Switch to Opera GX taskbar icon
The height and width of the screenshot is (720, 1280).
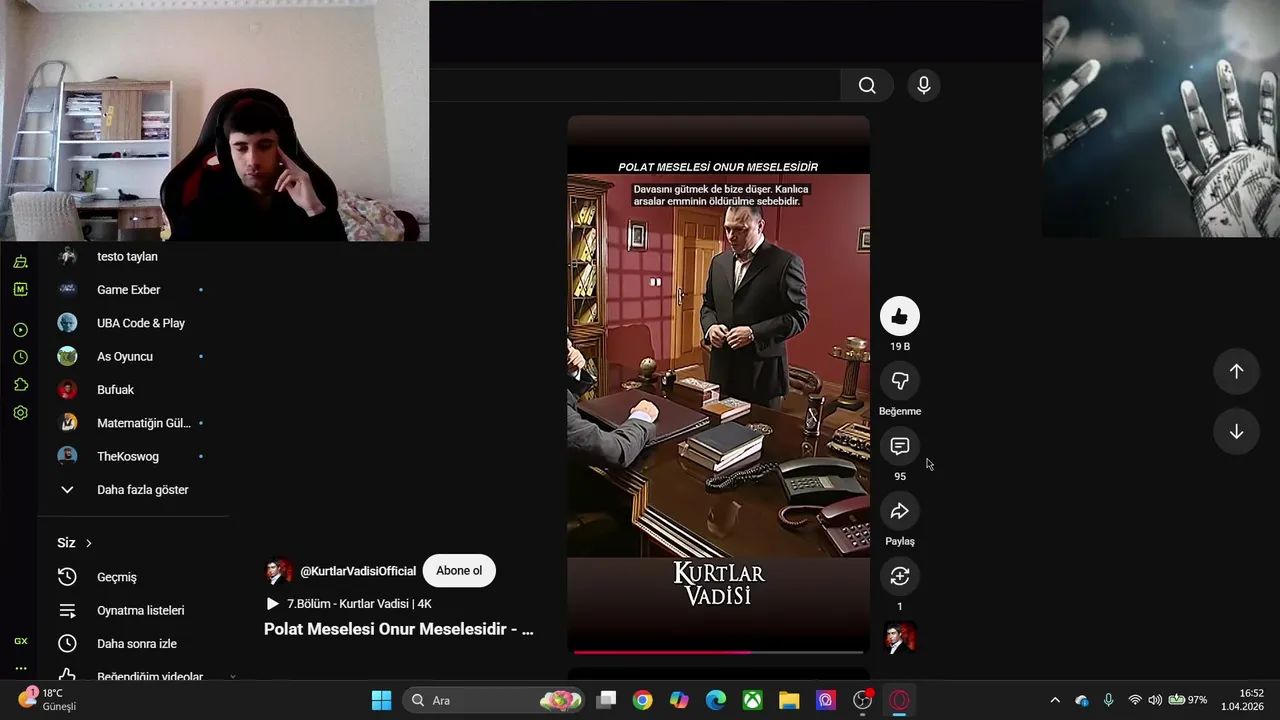coord(899,700)
